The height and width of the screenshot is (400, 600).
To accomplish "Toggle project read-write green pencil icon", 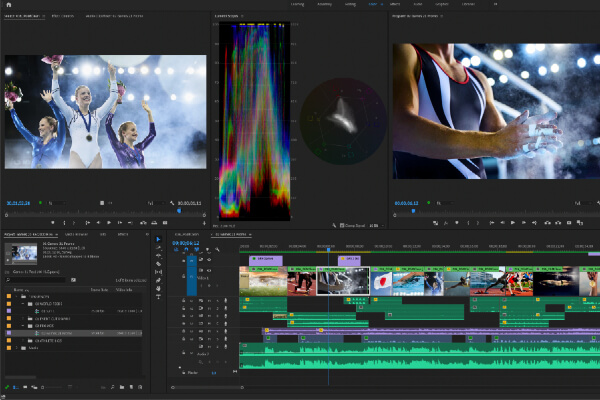I will 7,387.
